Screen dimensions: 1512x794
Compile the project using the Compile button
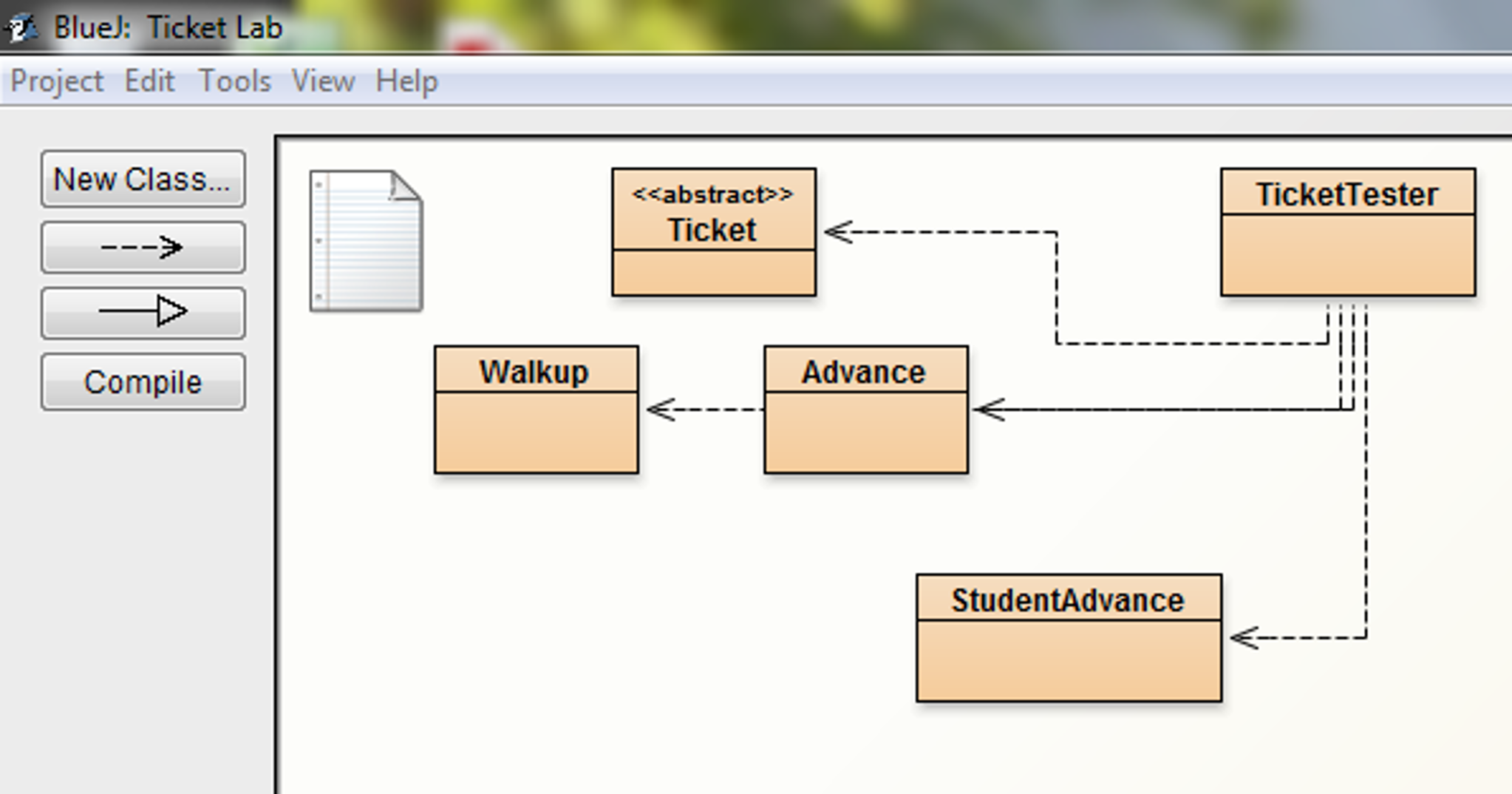point(142,381)
